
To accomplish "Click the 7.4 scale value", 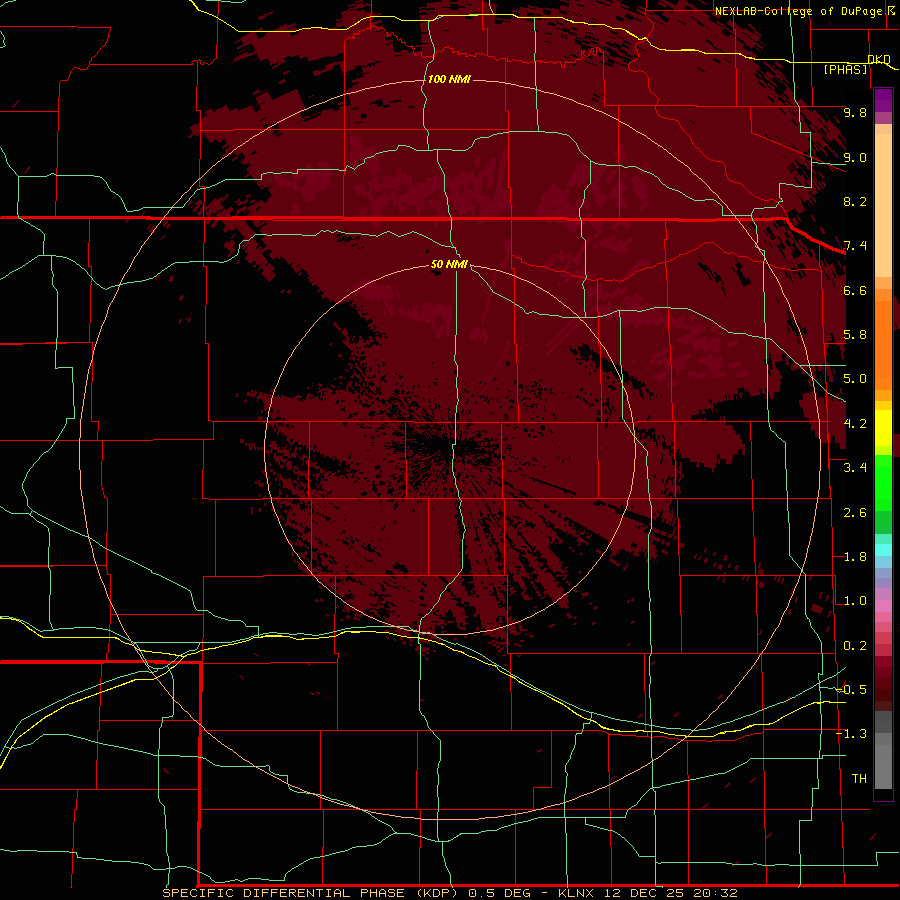I will point(855,246).
